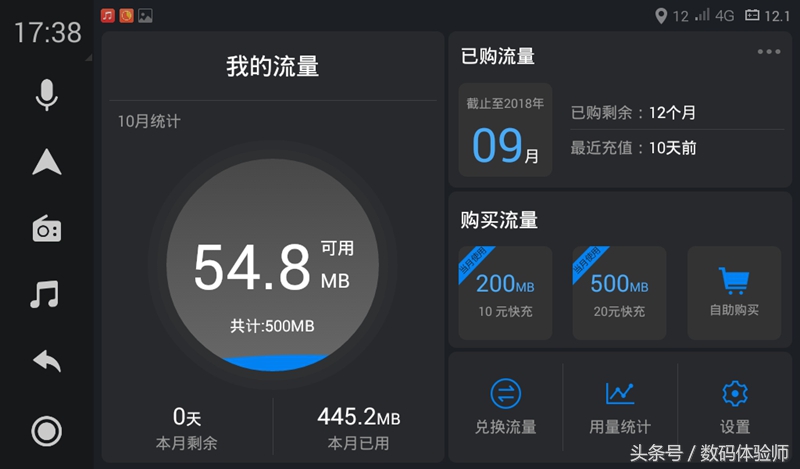Tap the 已购流量 section heading
Image resolution: width=800 pixels, height=469 pixels.
click(x=497, y=56)
